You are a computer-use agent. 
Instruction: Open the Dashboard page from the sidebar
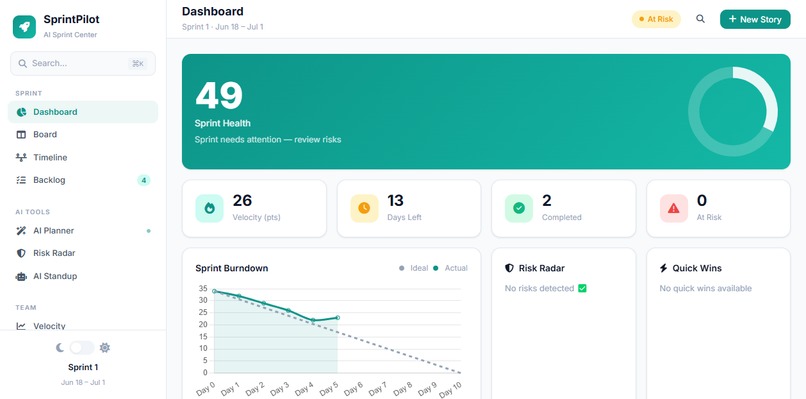pos(83,112)
